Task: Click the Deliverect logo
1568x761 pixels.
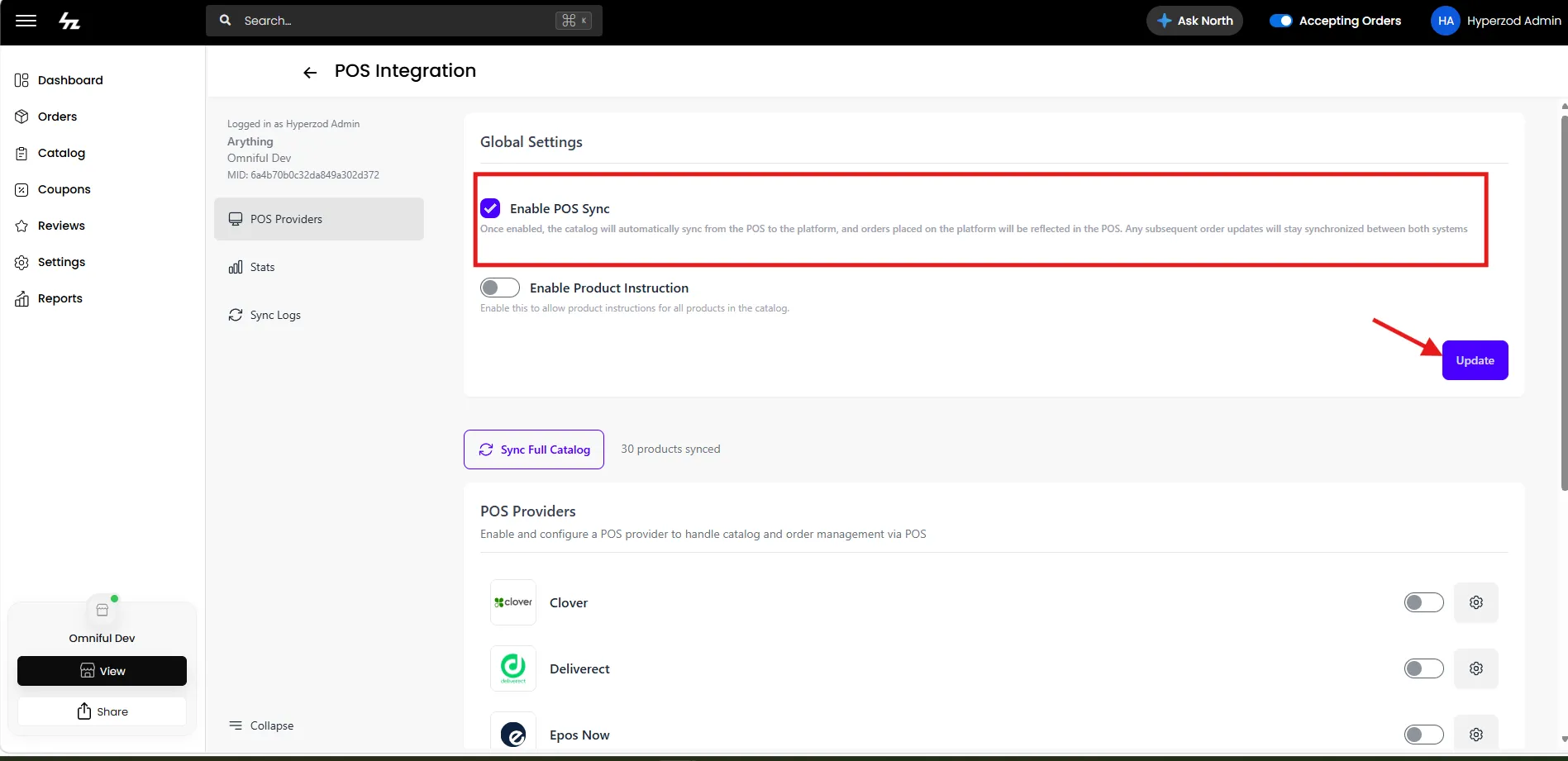Action: tap(513, 668)
